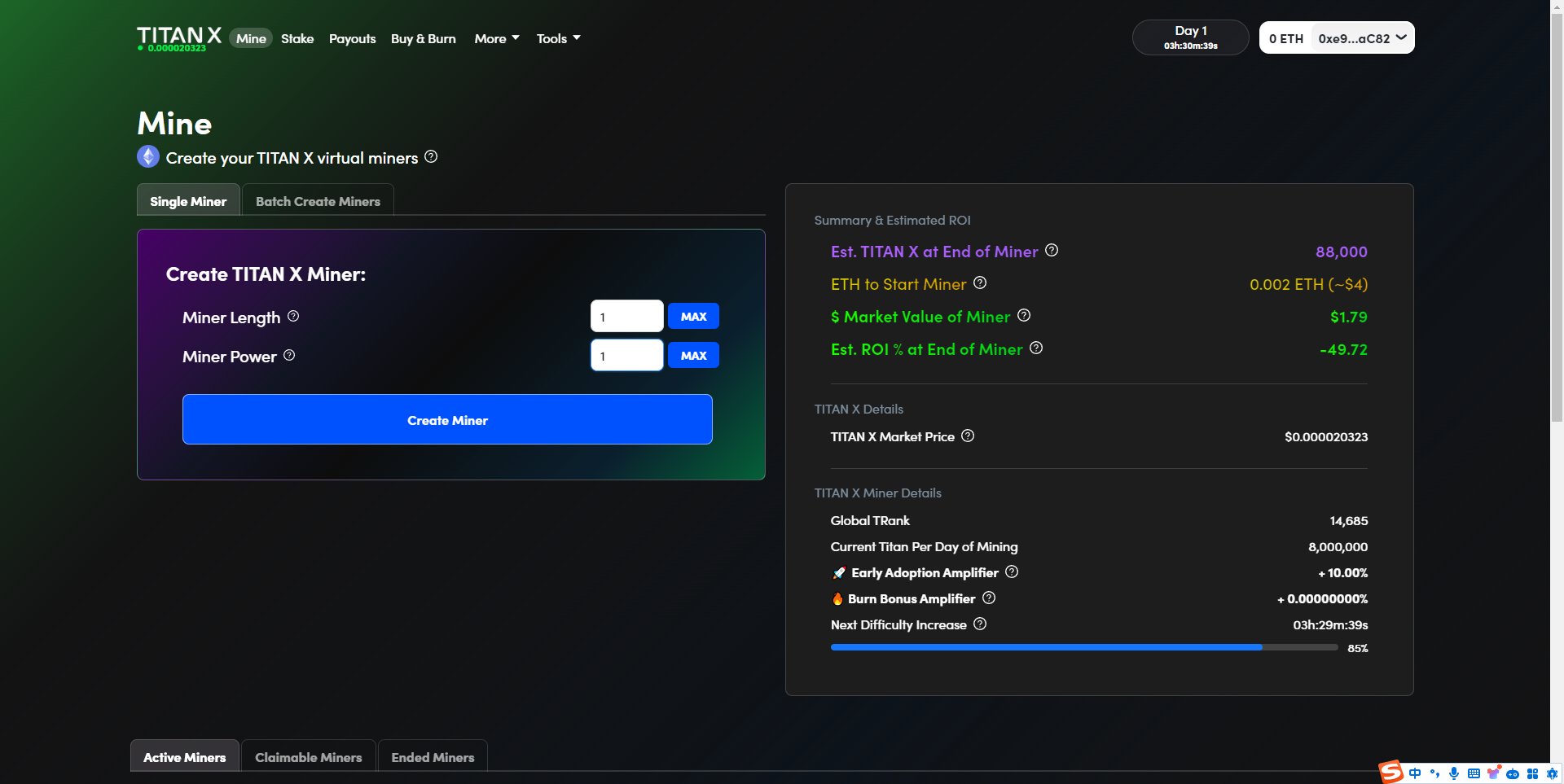
Task: Click the $1.79 market value
Action: pos(1348,317)
